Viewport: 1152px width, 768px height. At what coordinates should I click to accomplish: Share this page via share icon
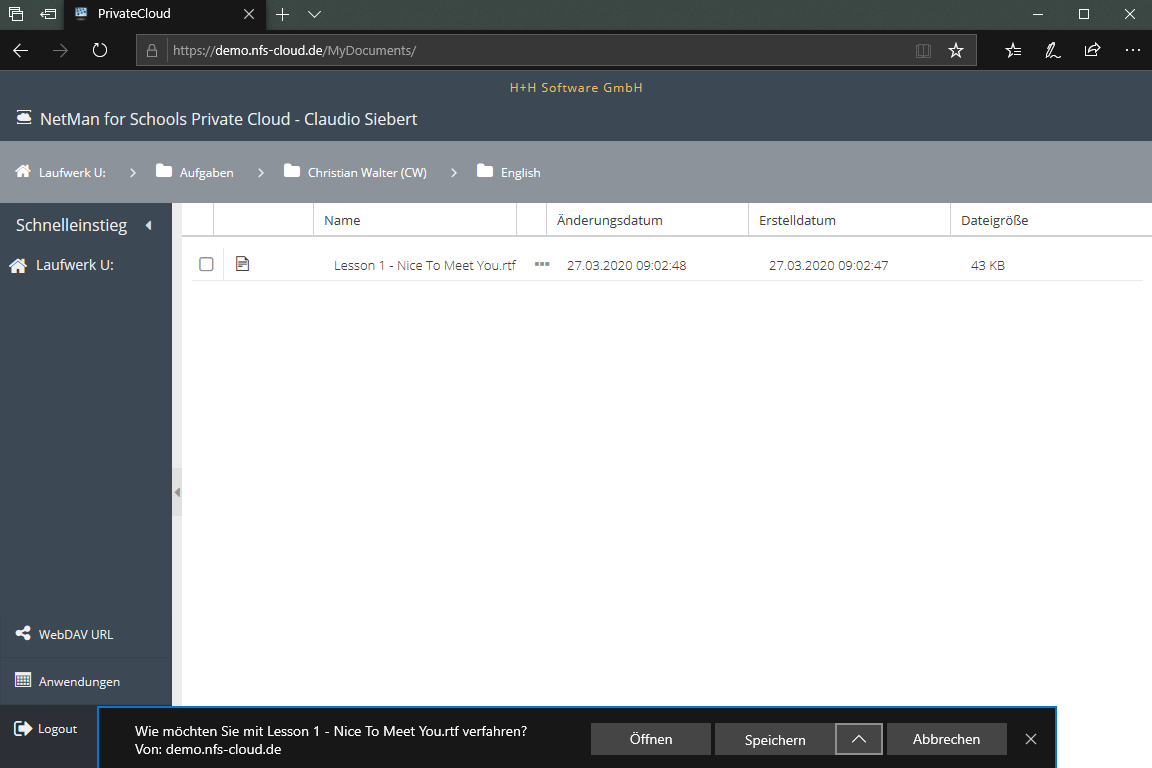pos(1092,51)
